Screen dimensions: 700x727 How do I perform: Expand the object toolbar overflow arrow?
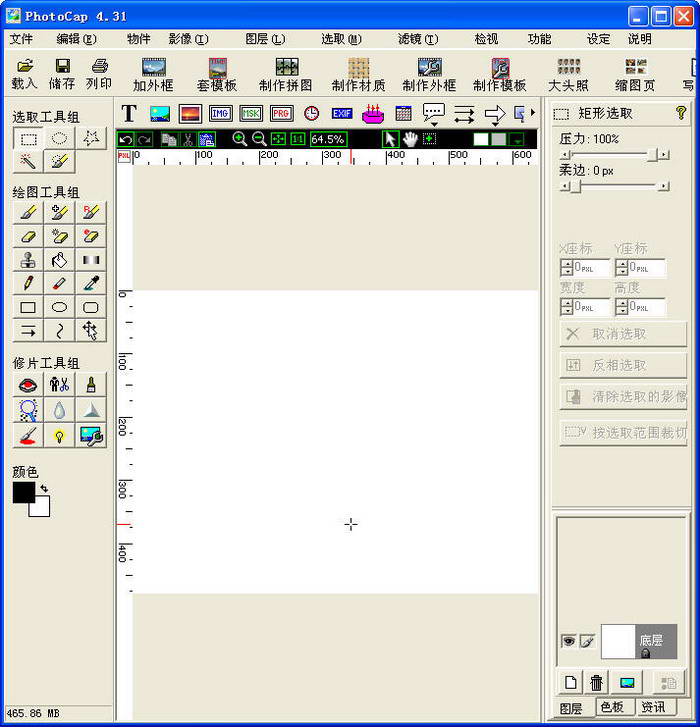click(533, 112)
